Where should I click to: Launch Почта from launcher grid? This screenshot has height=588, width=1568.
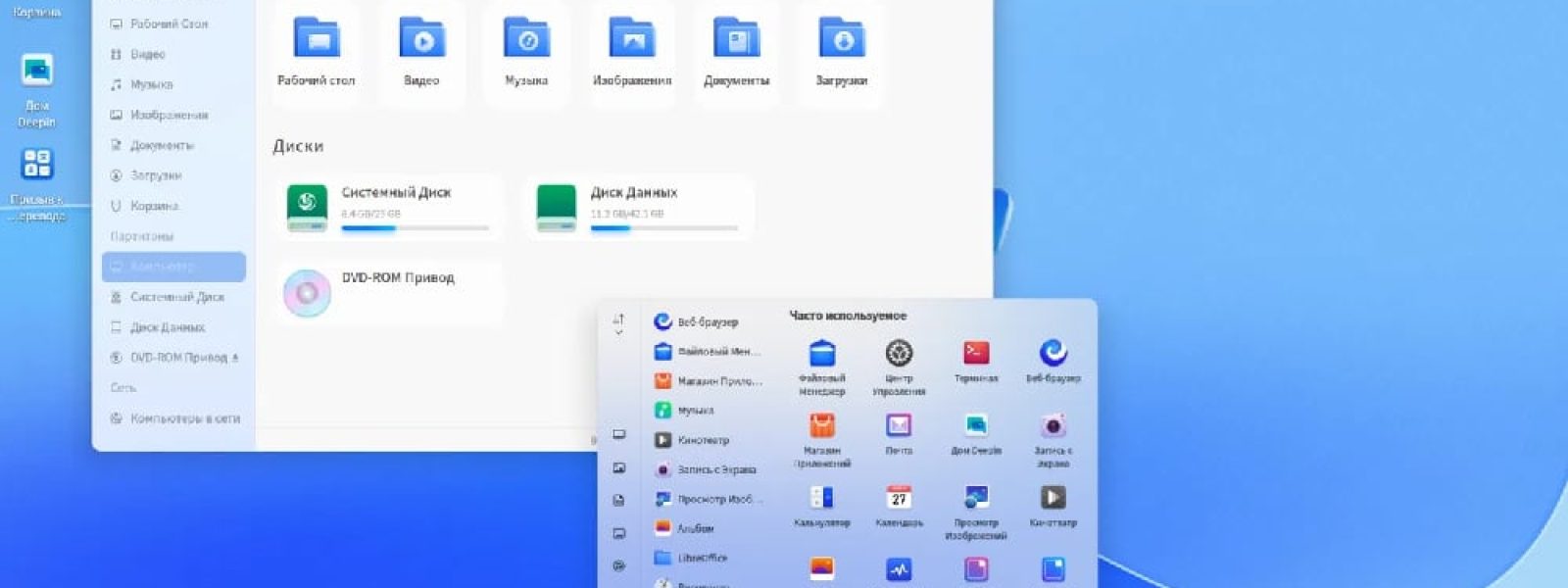899,433
